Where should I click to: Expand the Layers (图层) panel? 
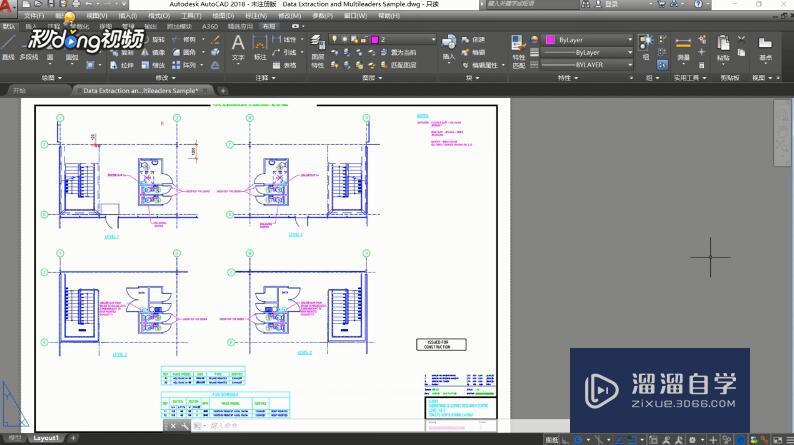[x=372, y=78]
